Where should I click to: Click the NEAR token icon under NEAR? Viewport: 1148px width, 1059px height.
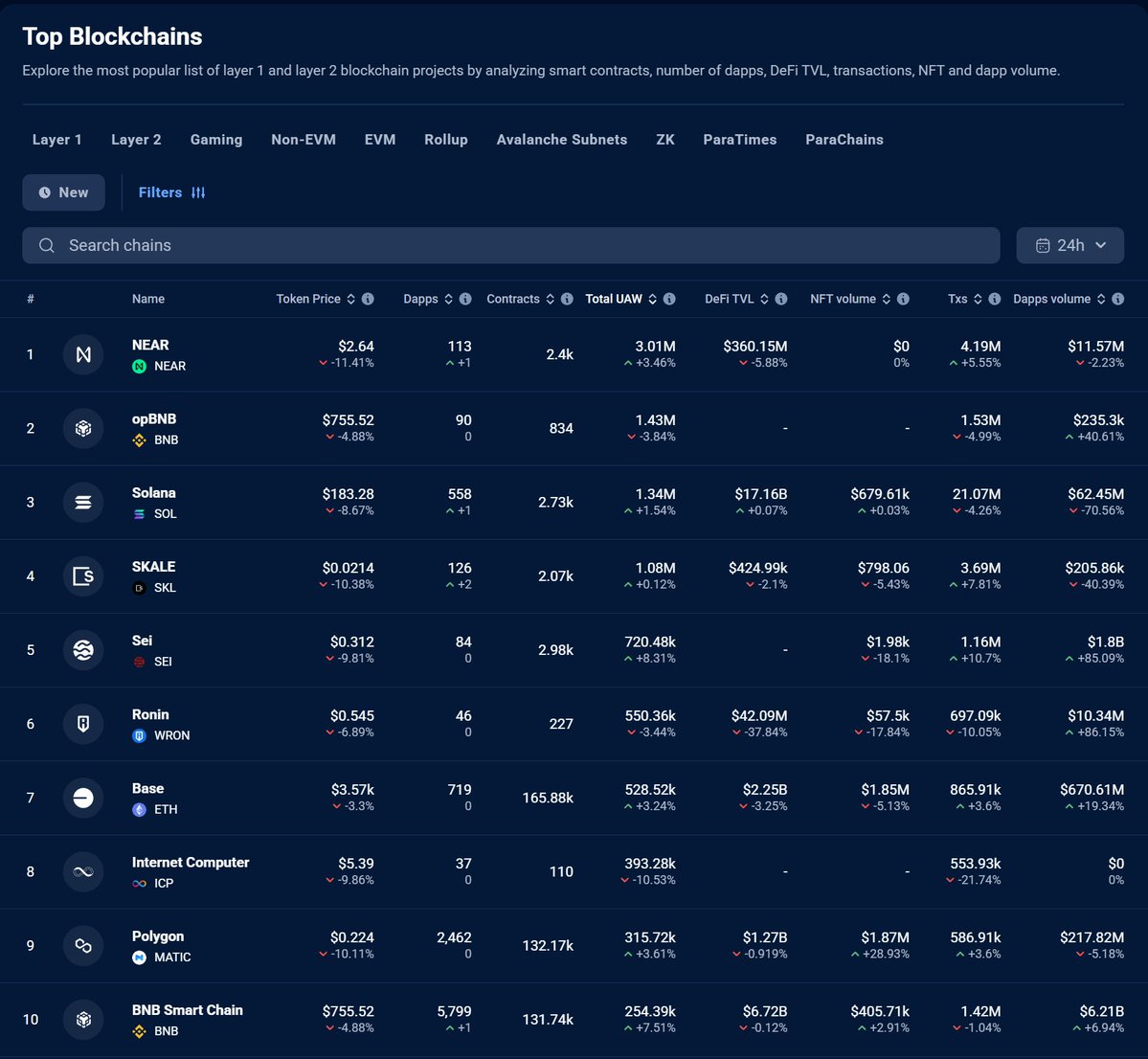tap(139, 366)
